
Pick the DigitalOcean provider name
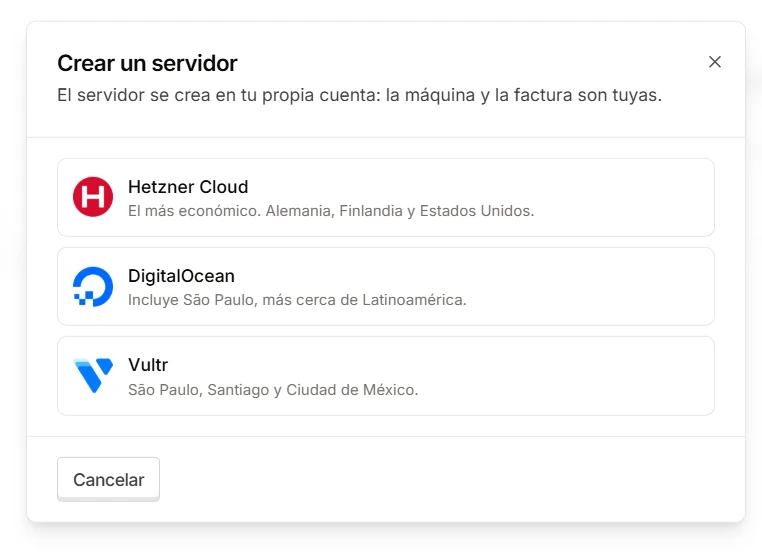point(181,276)
